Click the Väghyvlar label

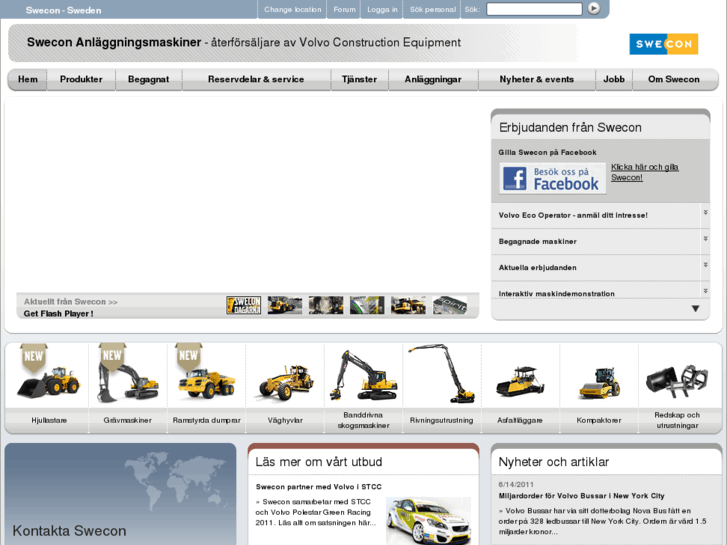(285, 420)
